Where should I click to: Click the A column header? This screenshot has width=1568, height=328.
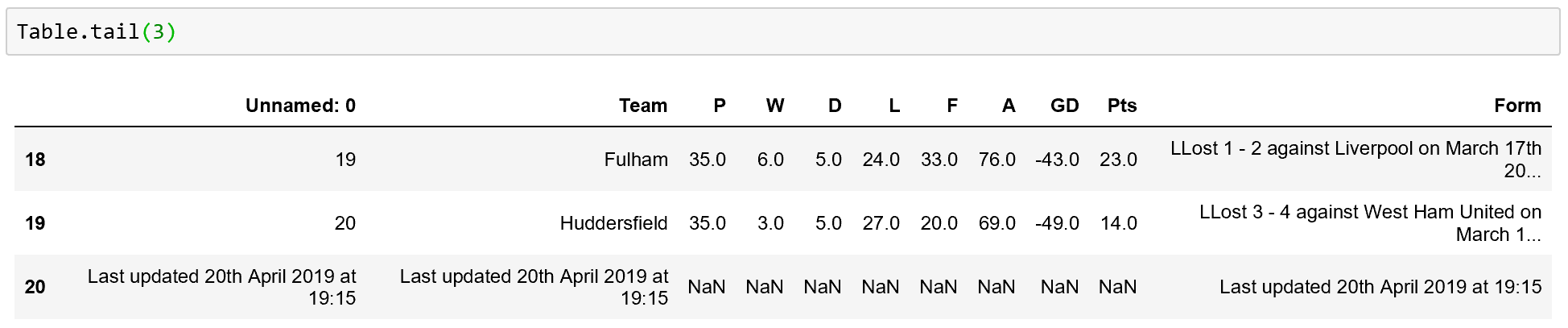(1009, 106)
